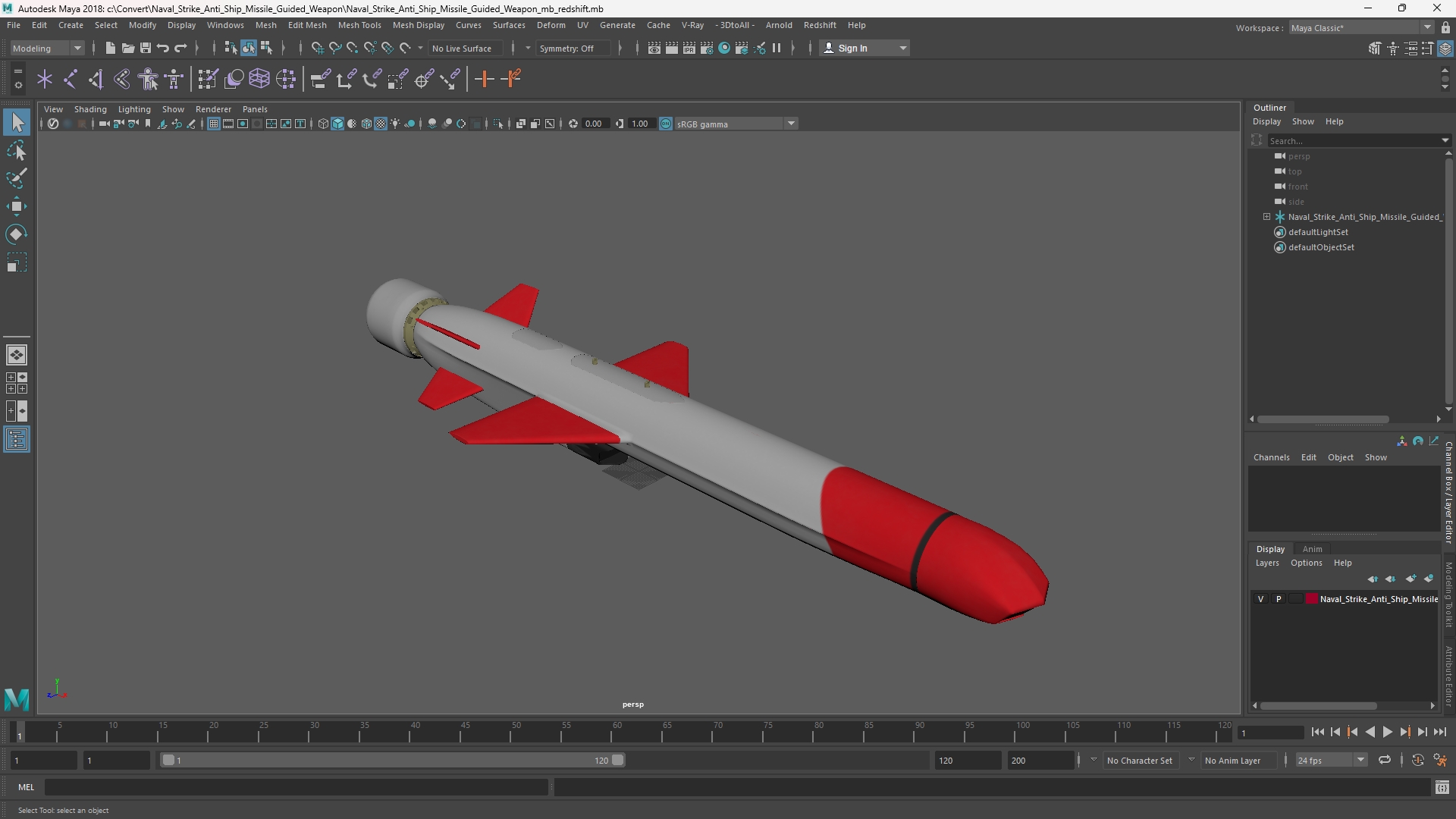Open the No Character Set dropdown

click(1139, 760)
